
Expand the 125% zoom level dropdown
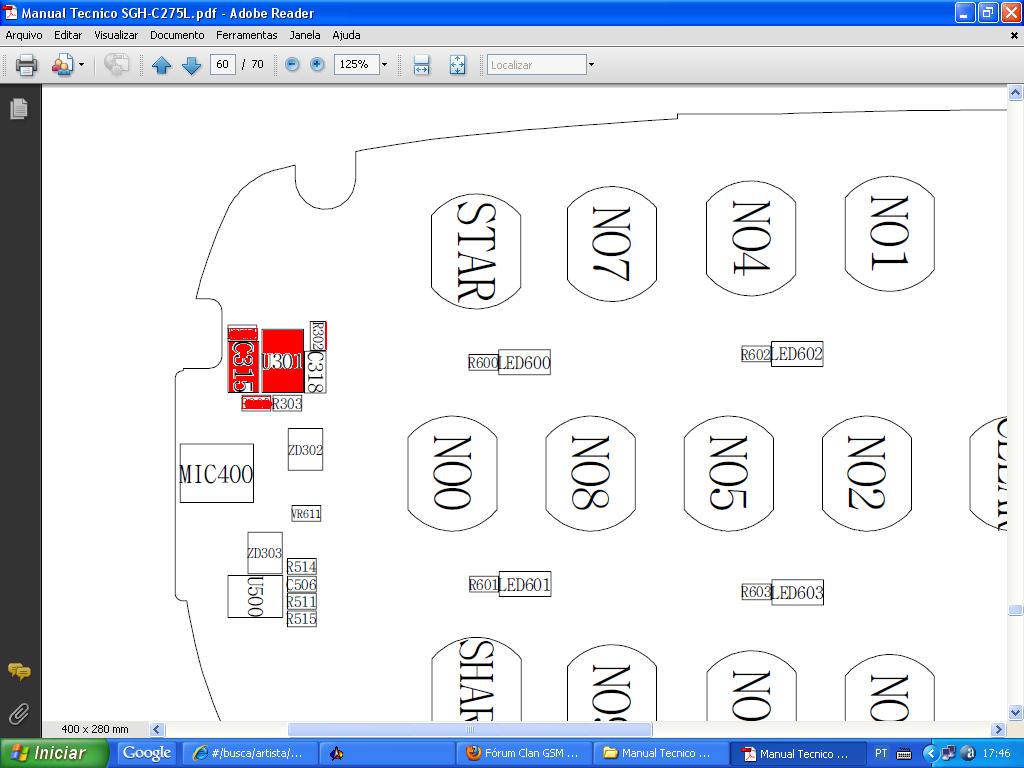(384, 65)
